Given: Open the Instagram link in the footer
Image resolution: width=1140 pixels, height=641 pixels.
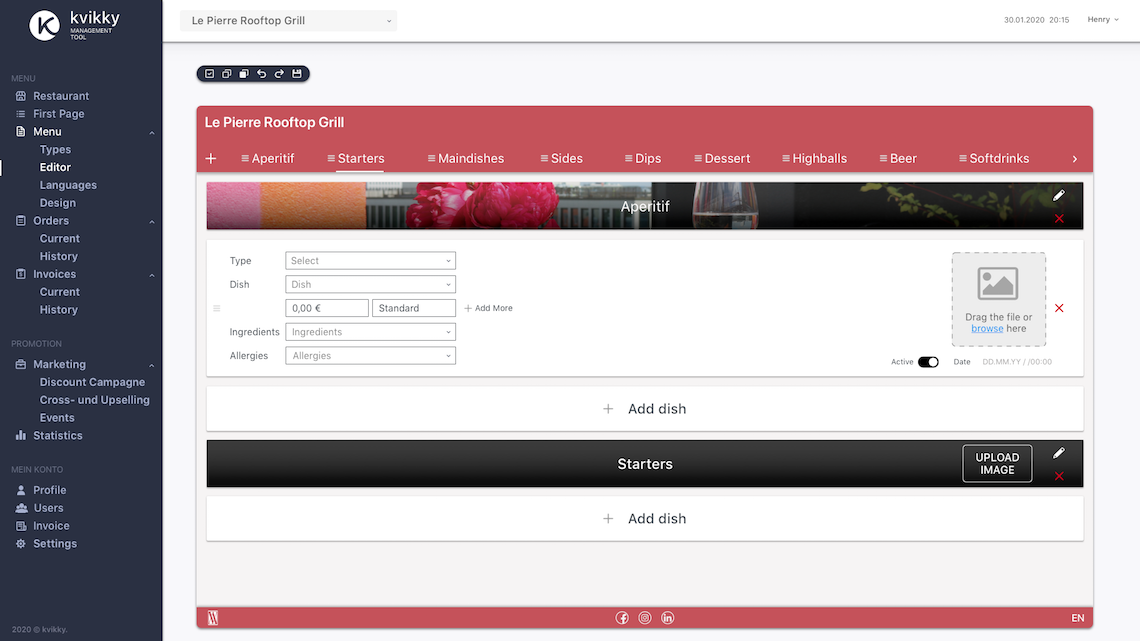Looking at the screenshot, I should coord(645,618).
